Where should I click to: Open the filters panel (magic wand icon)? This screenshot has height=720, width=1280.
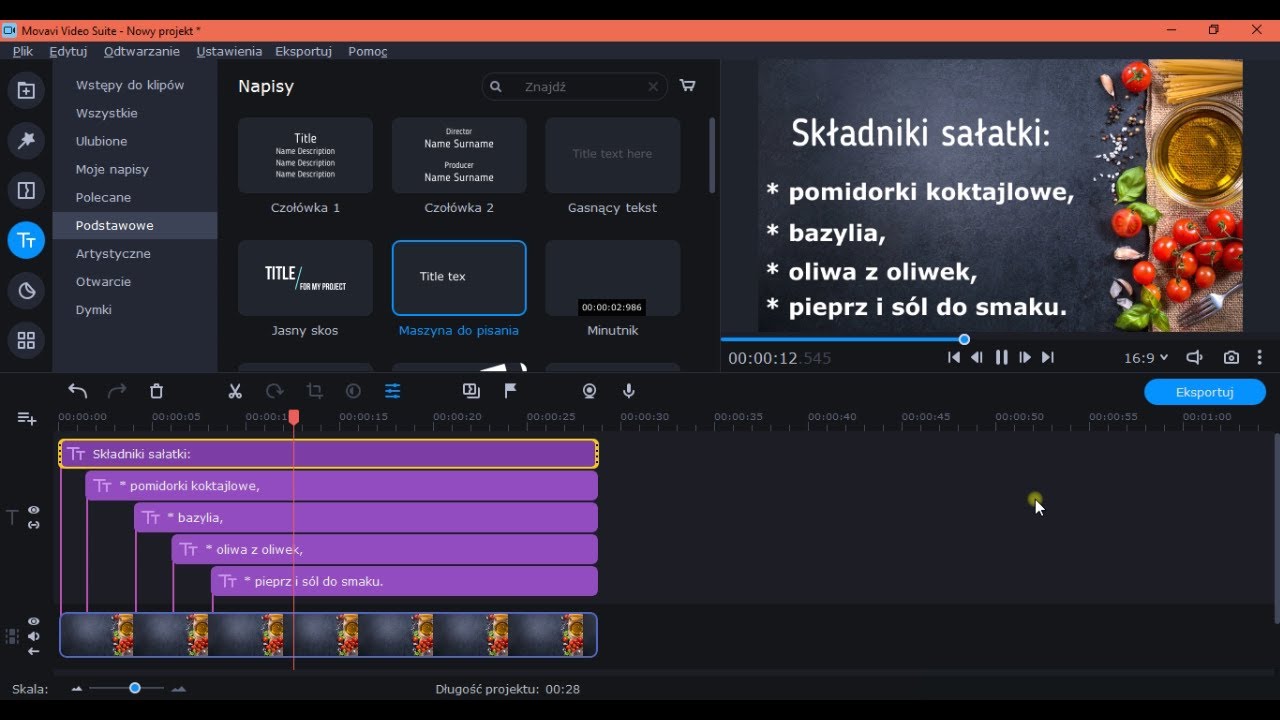pyautogui.click(x=26, y=141)
